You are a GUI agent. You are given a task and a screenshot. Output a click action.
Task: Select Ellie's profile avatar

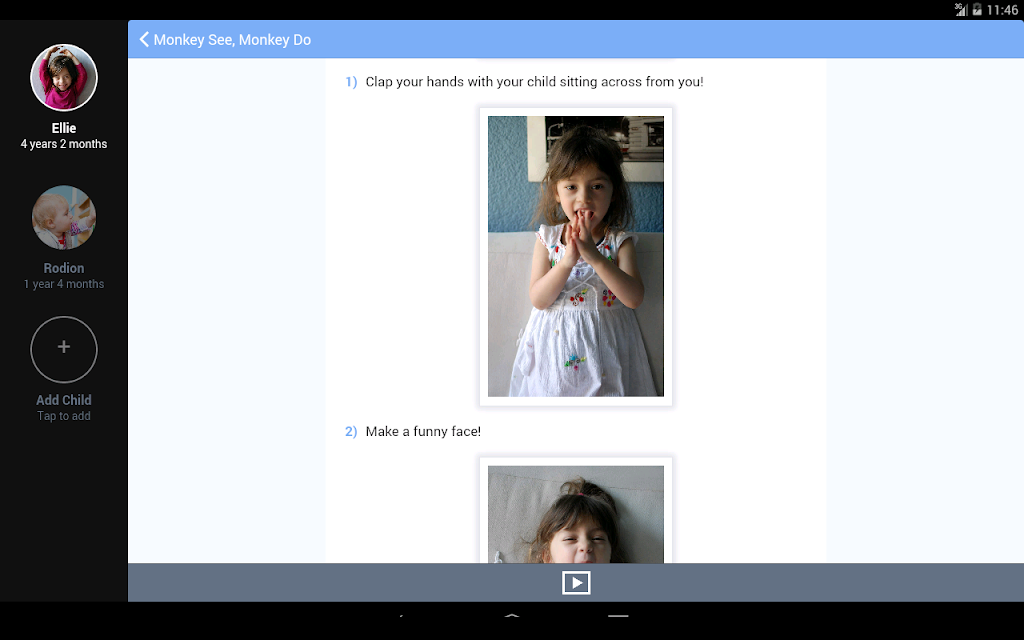(x=64, y=77)
